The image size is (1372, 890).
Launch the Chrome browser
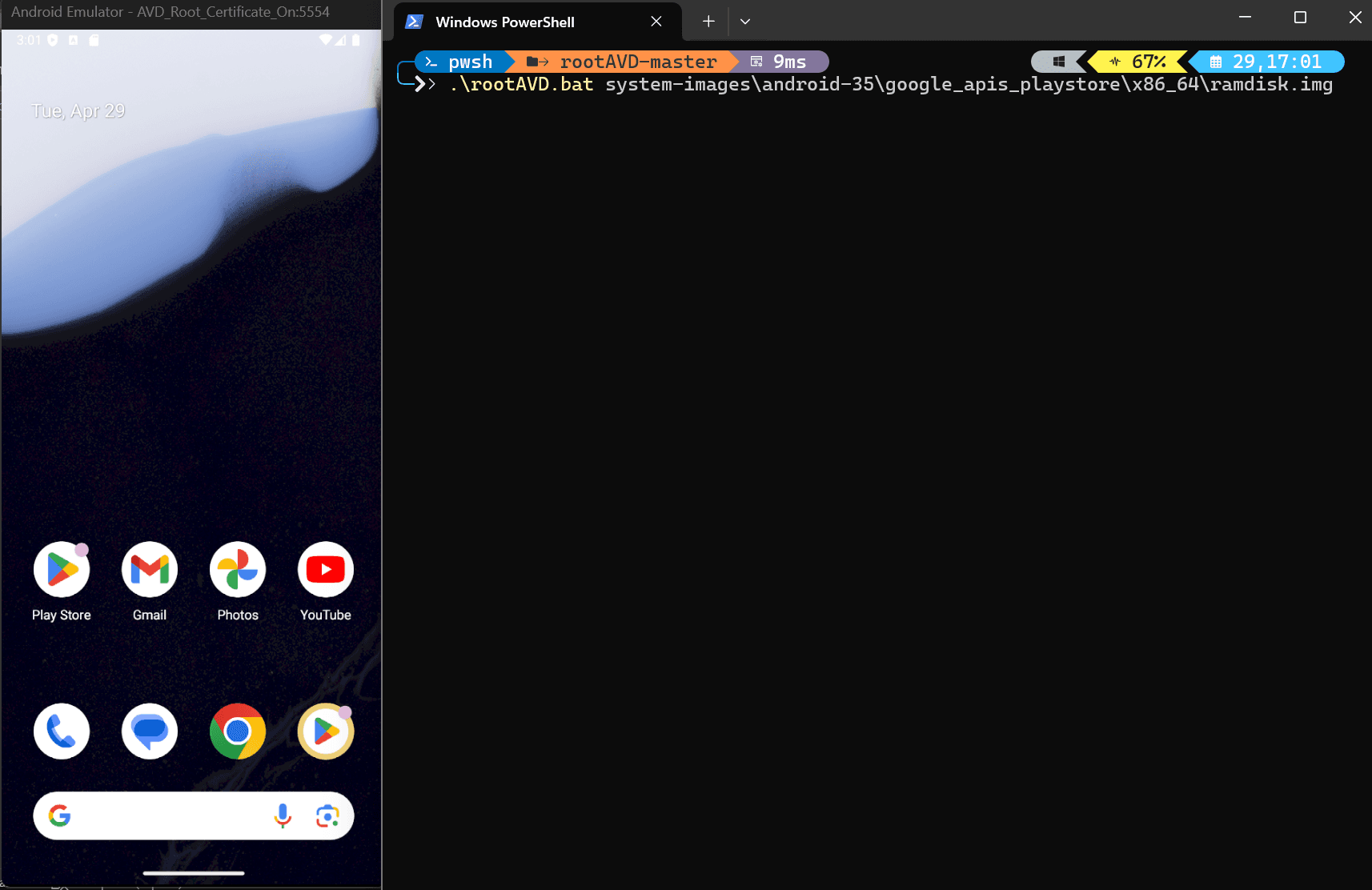[238, 732]
